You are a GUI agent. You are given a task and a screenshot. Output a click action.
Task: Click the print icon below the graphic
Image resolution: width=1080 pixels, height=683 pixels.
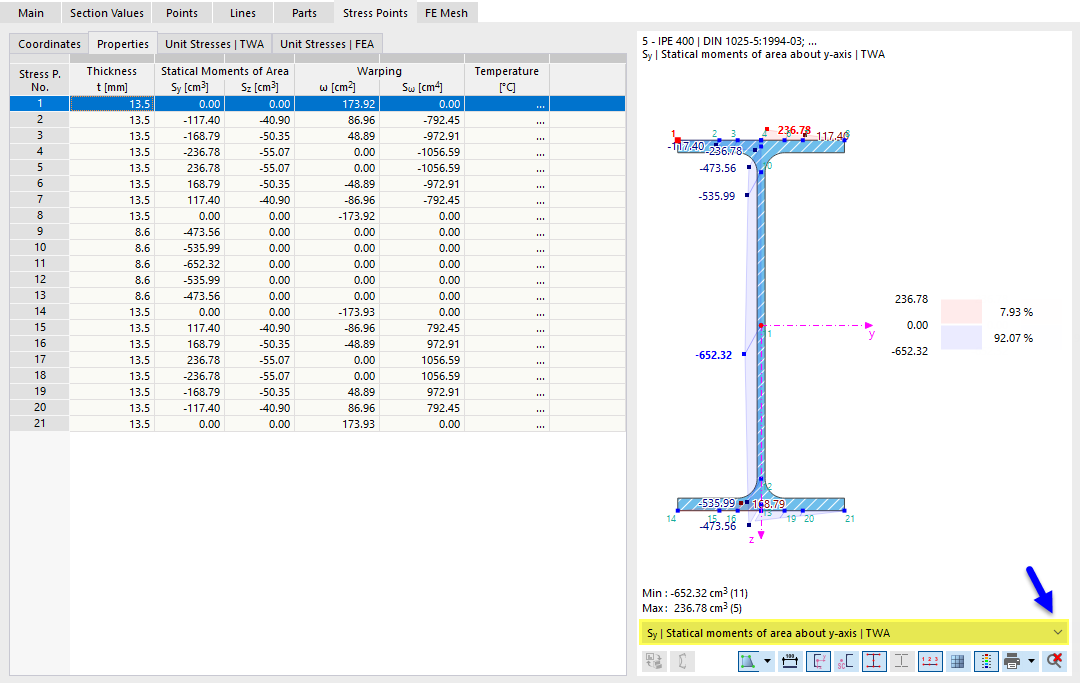1012,661
